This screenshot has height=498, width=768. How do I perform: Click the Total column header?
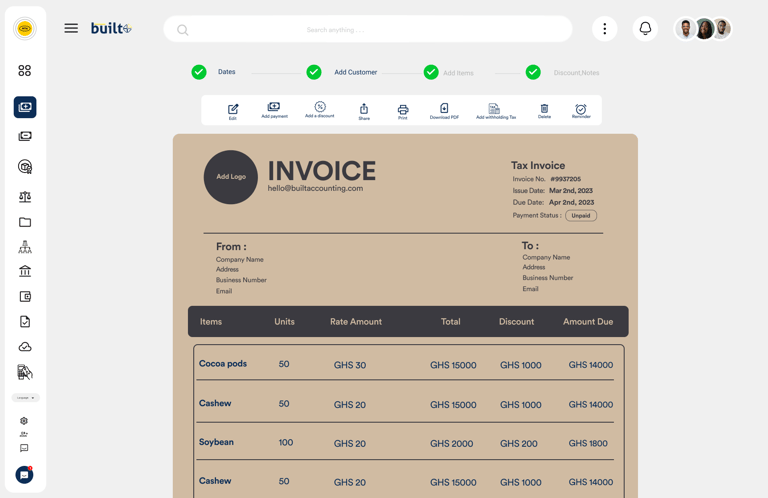(x=450, y=322)
